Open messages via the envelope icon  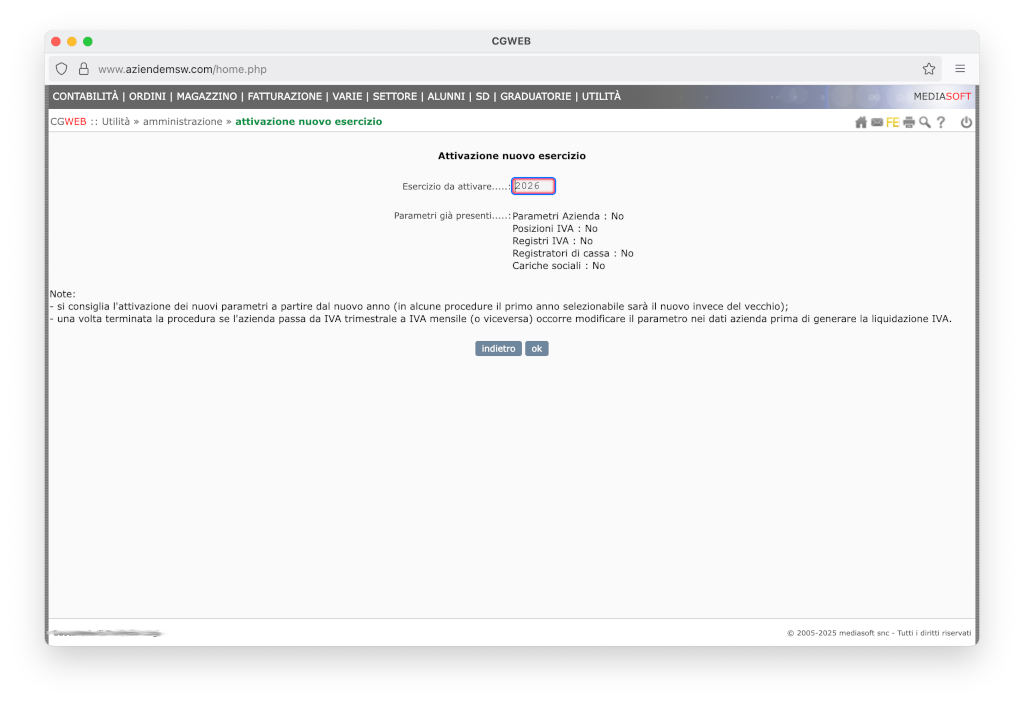[876, 122]
